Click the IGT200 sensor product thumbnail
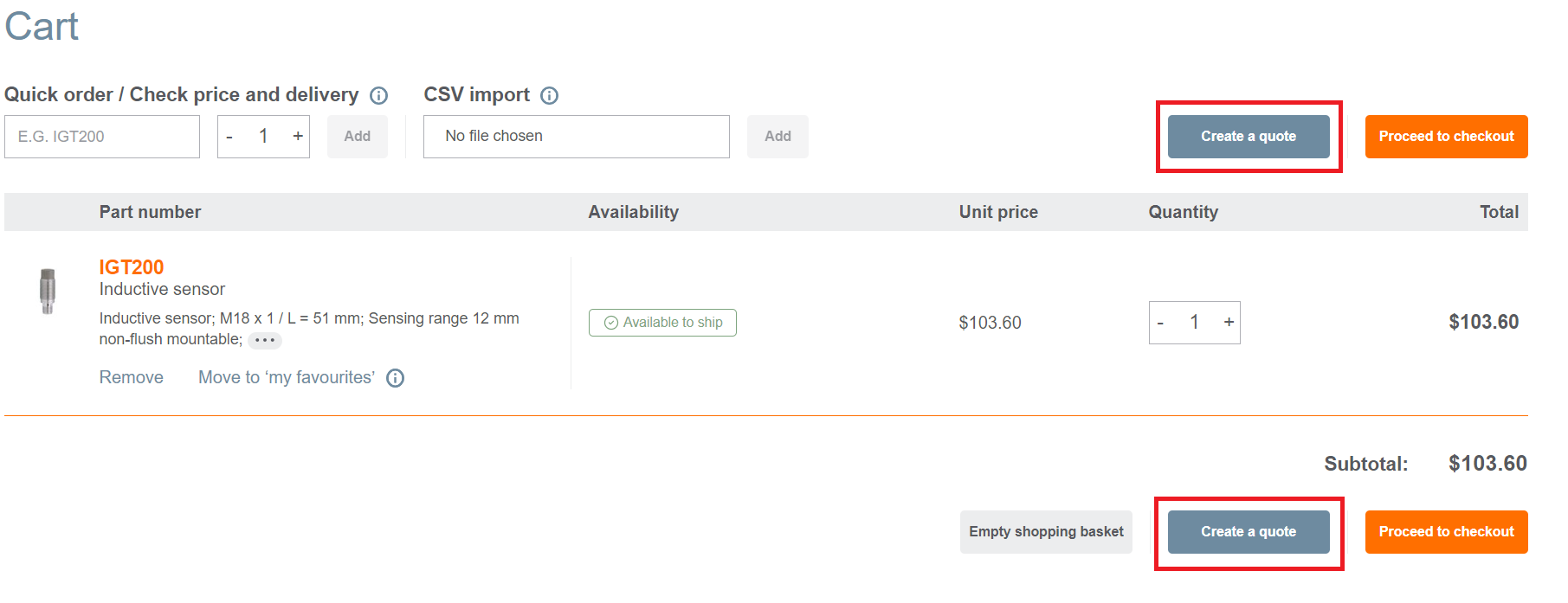This screenshot has width=1568, height=603. [x=48, y=291]
